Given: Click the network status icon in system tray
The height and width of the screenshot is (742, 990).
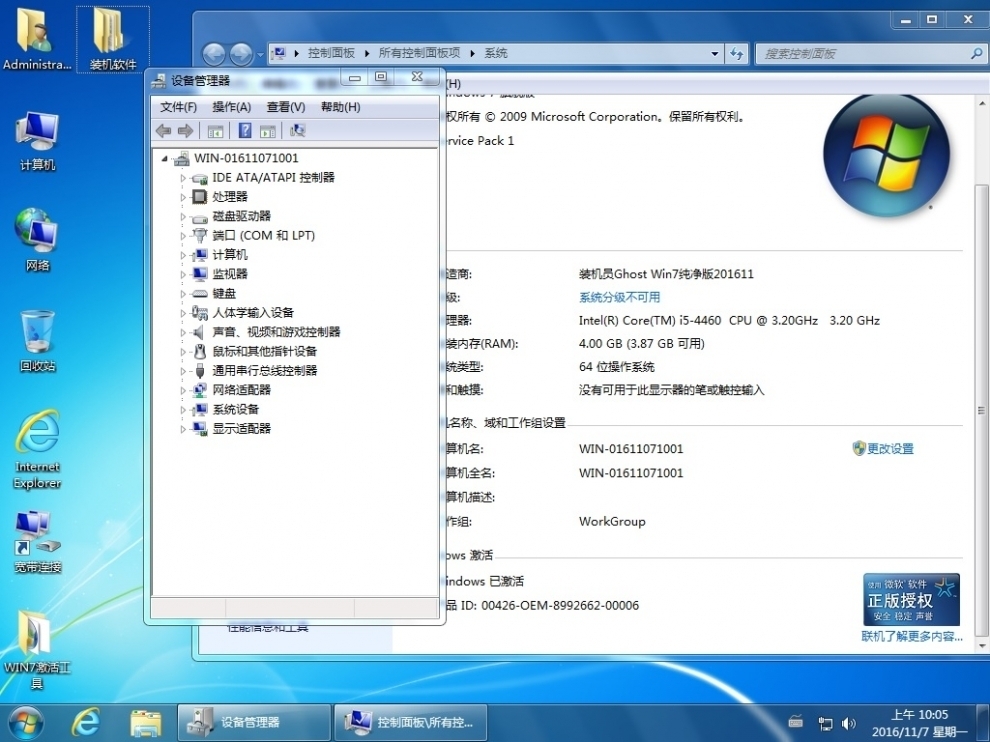Looking at the screenshot, I should 825,723.
